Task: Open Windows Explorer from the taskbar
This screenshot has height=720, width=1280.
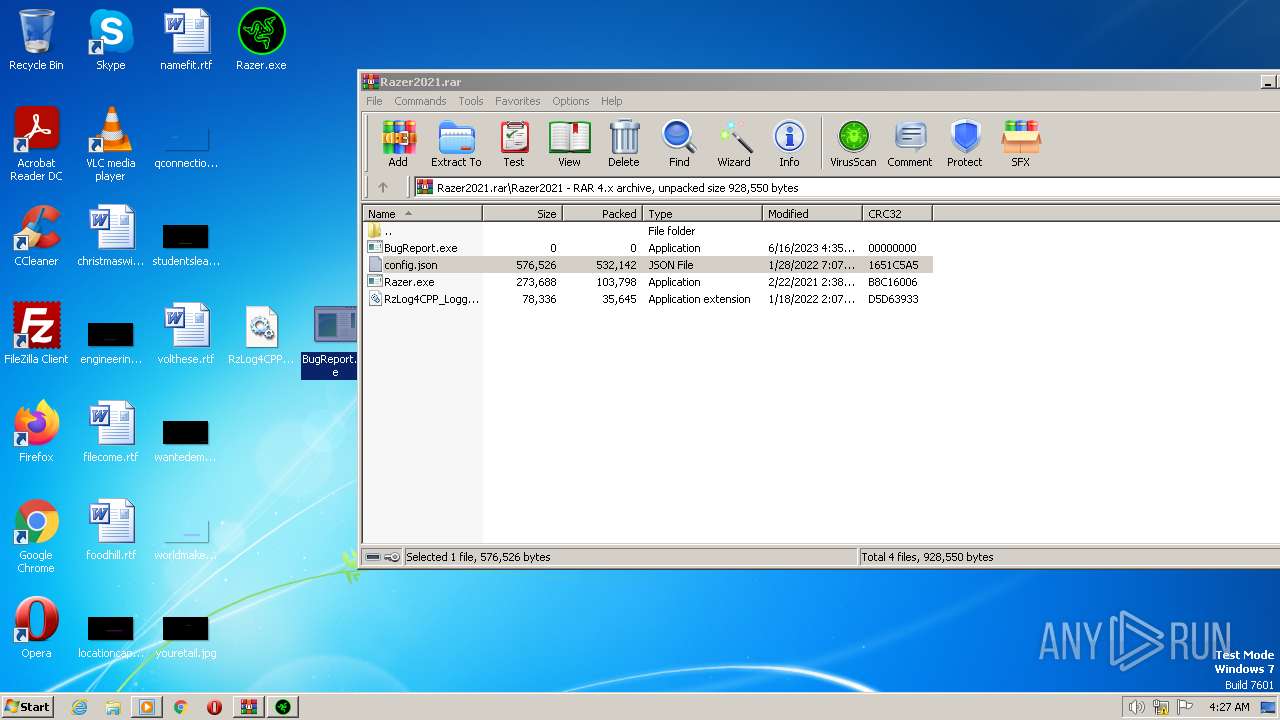Action: pyautogui.click(x=113, y=707)
